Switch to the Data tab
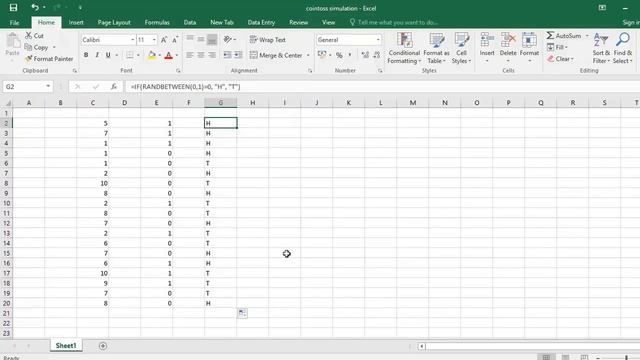Image resolution: width=640 pixels, height=360 pixels. pyautogui.click(x=190, y=22)
